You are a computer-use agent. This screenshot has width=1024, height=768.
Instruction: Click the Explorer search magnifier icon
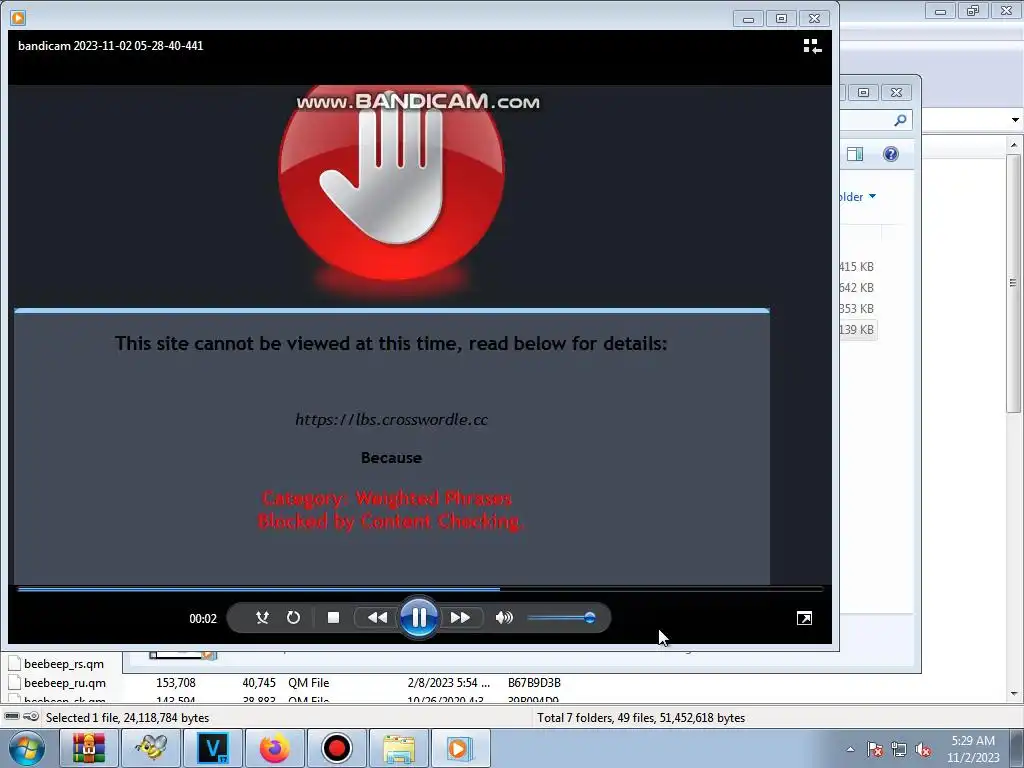tap(900, 120)
